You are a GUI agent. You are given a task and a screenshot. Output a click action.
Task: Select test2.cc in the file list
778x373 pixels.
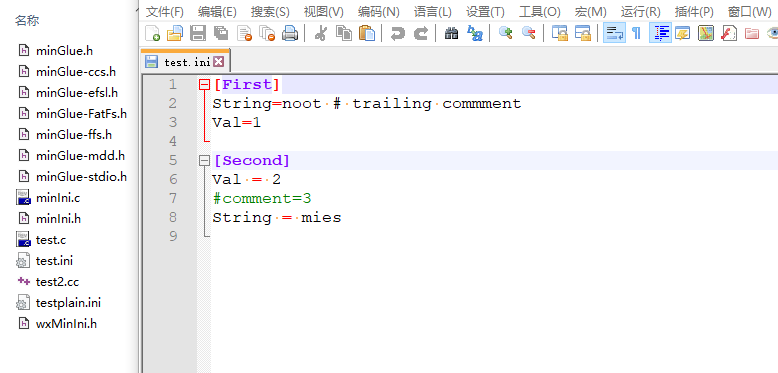click(x=57, y=282)
